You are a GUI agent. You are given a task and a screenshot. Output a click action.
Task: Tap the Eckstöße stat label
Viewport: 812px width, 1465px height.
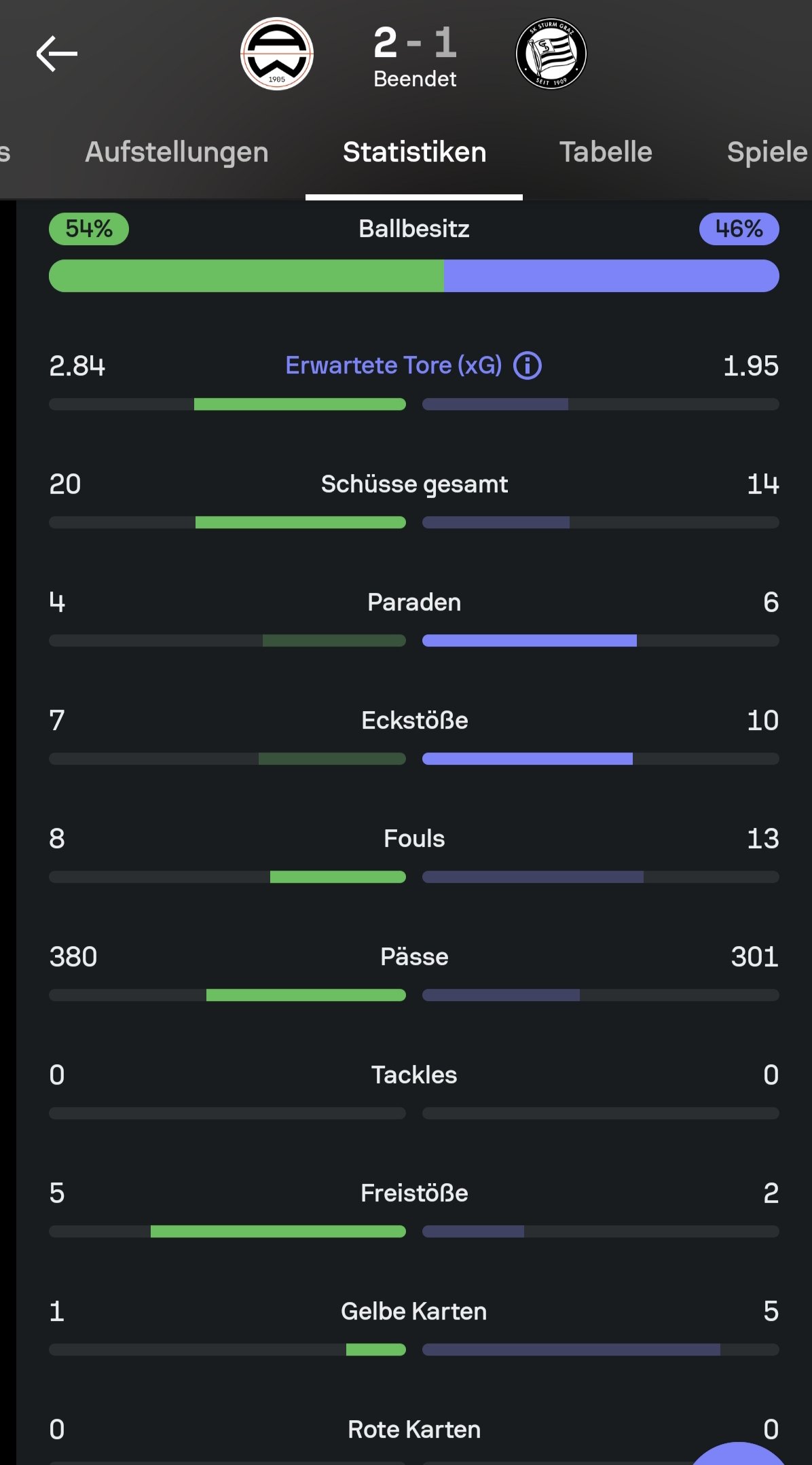[414, 721]
